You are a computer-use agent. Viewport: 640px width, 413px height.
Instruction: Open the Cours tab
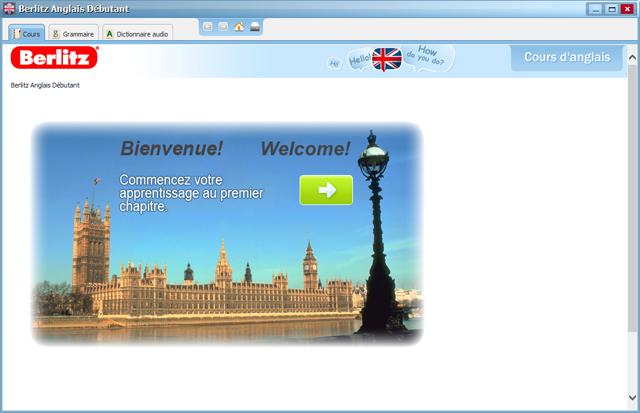(x=27, y=33)
